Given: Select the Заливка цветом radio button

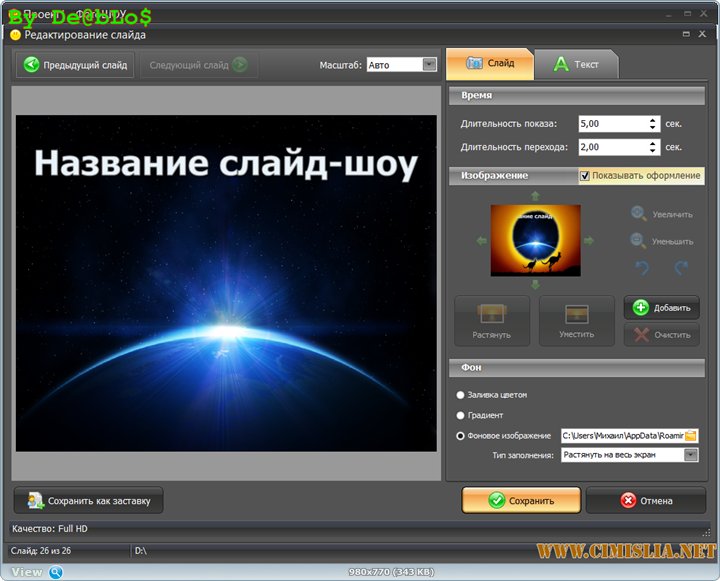Looking at the screenshot, I should coord(461,395).
